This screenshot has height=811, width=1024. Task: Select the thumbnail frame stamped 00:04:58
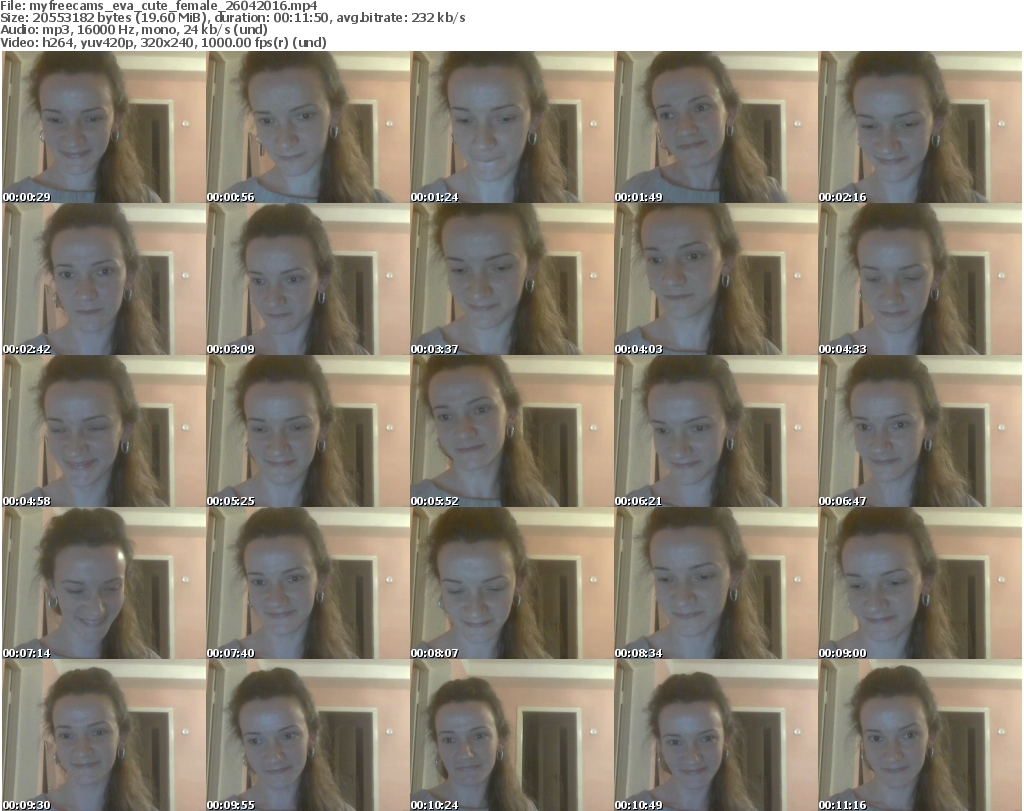(x=104, y=431)
